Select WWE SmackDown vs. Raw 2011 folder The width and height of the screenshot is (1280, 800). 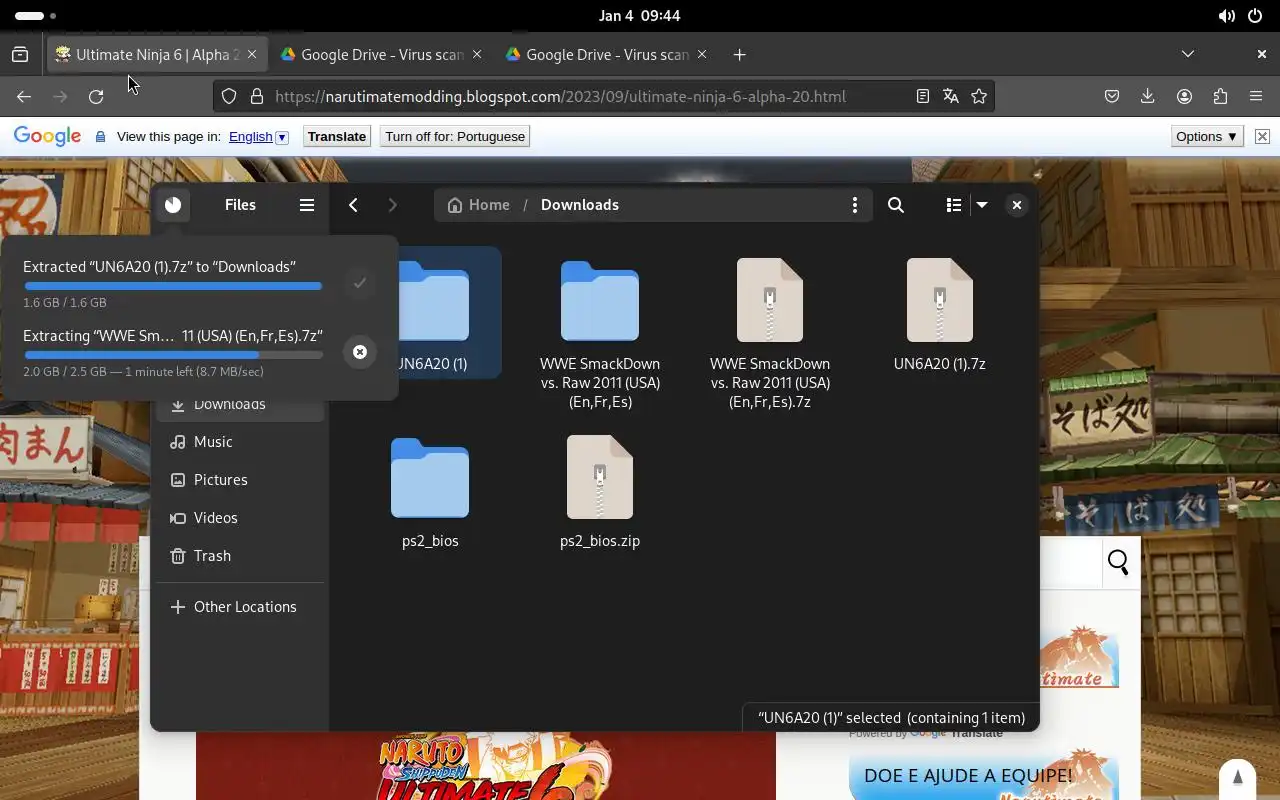click(600, 333)
